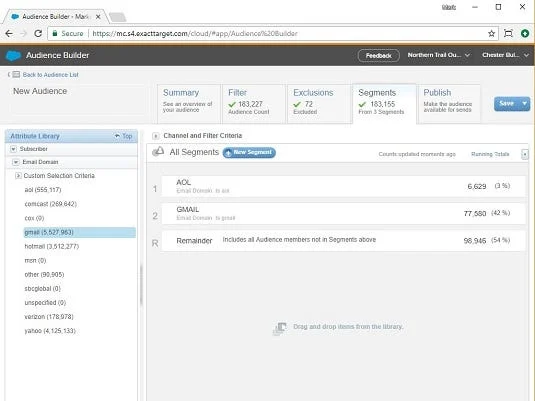This screenshot has height=401, width=535.
Task: Click the audience list icon beside Back link
Action: click(x=16, y=74)
